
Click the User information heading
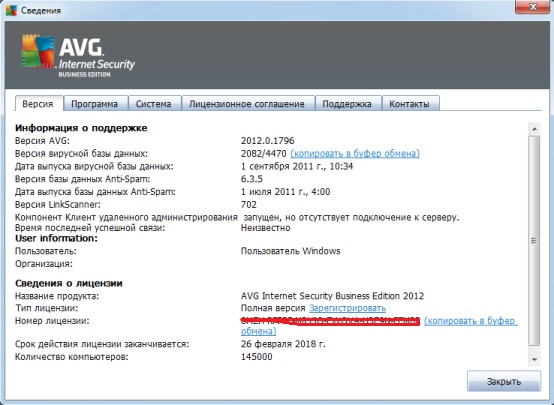click(56, 238)
